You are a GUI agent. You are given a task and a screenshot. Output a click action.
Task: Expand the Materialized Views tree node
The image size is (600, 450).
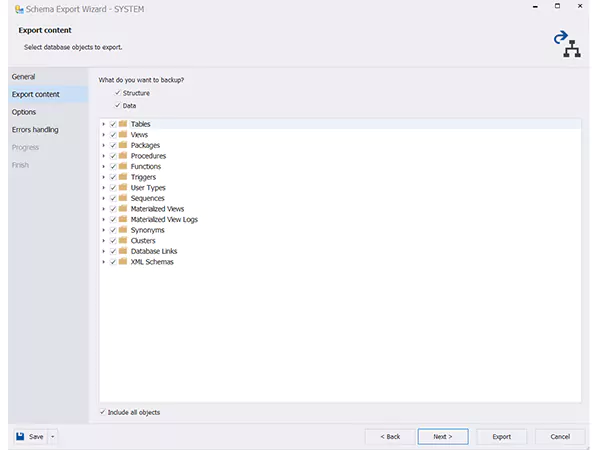click(x=103, y=209)
